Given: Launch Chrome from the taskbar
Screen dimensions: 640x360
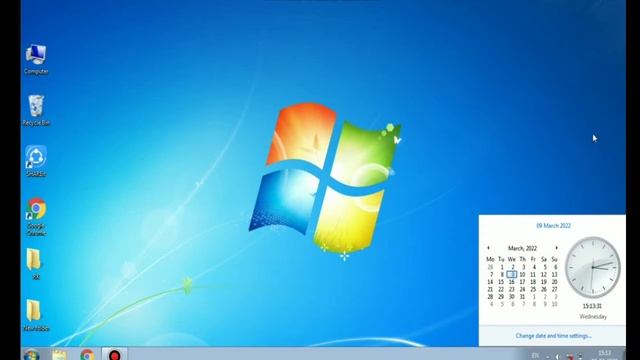Looking at the screenshot, I should click(87, 355).
